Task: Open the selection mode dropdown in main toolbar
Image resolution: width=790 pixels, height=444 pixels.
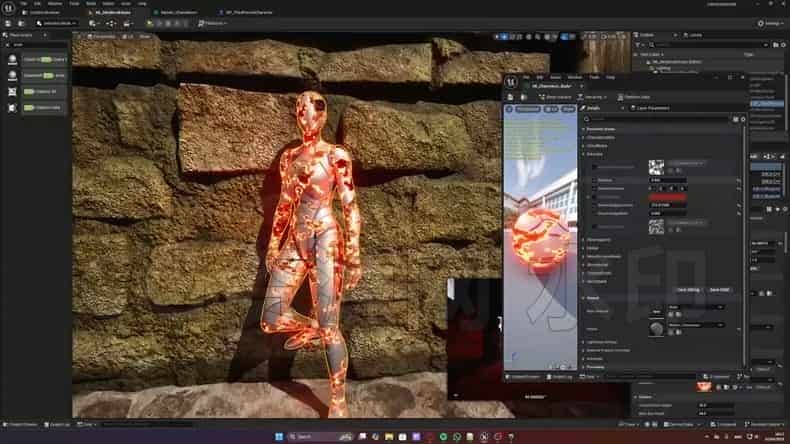Action: (x=56, y=23)
